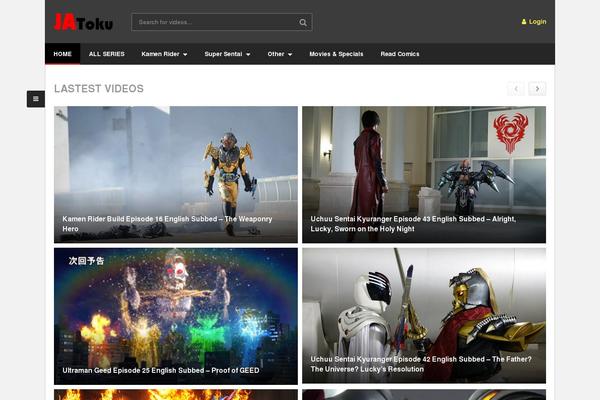Click the Login user icon
This screenshot has height=400, width=600.
pos(524,22)
